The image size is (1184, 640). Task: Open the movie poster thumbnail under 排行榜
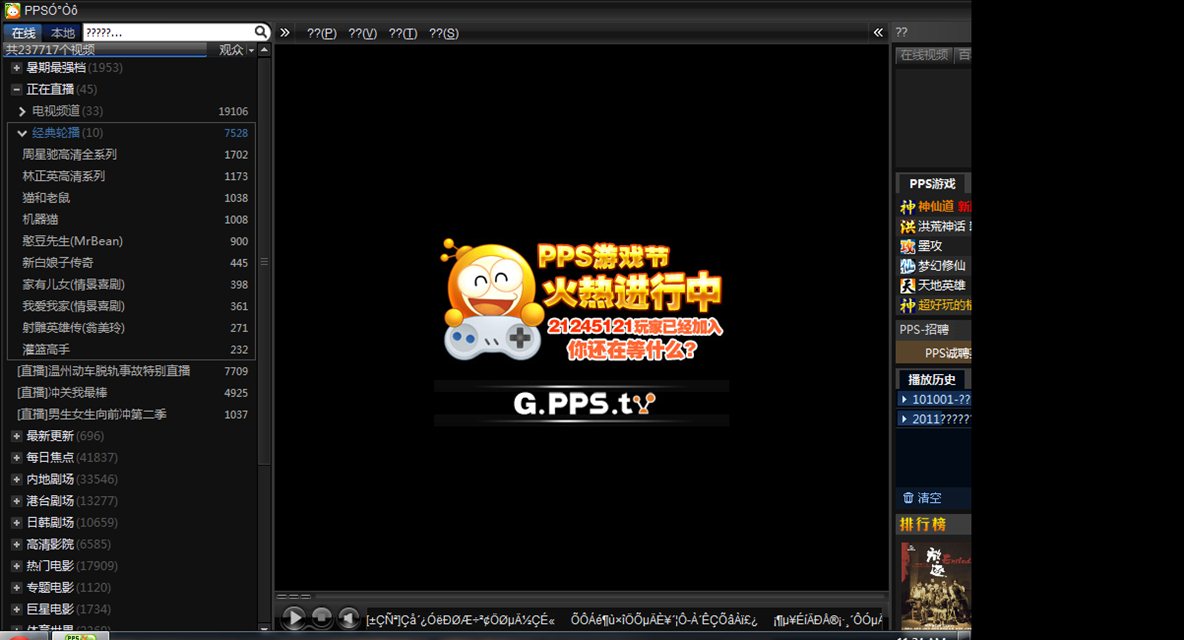tap(936, 586)
